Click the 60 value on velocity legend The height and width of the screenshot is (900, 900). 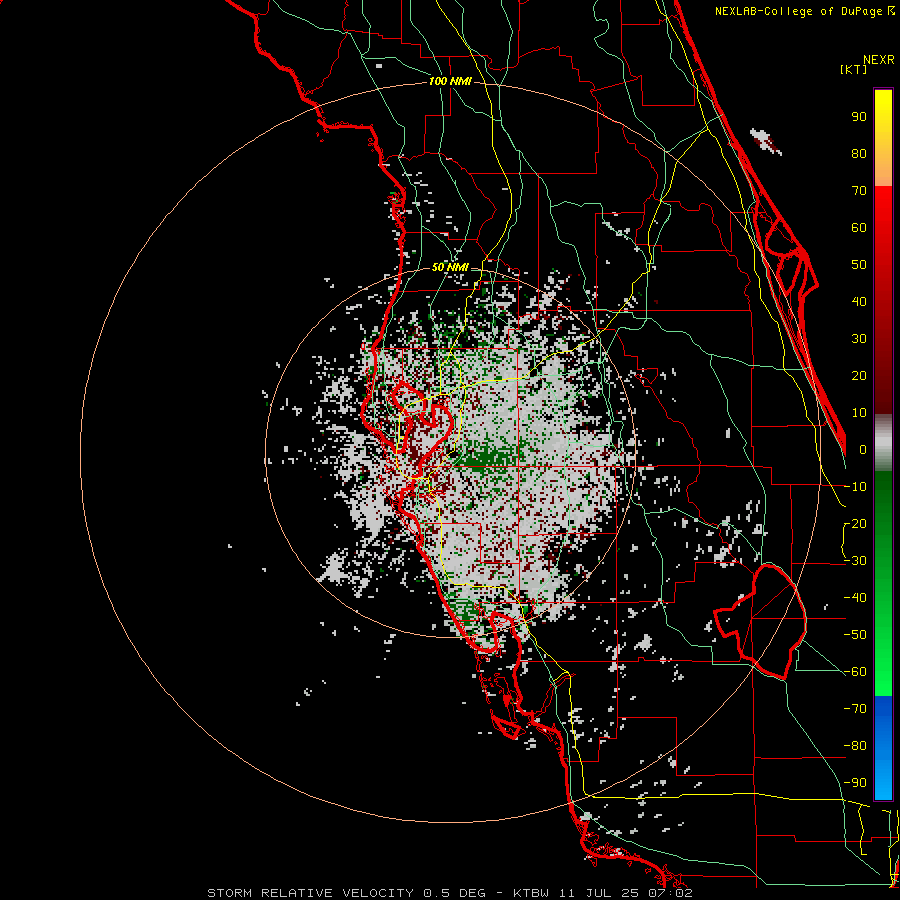pos(859,227)
